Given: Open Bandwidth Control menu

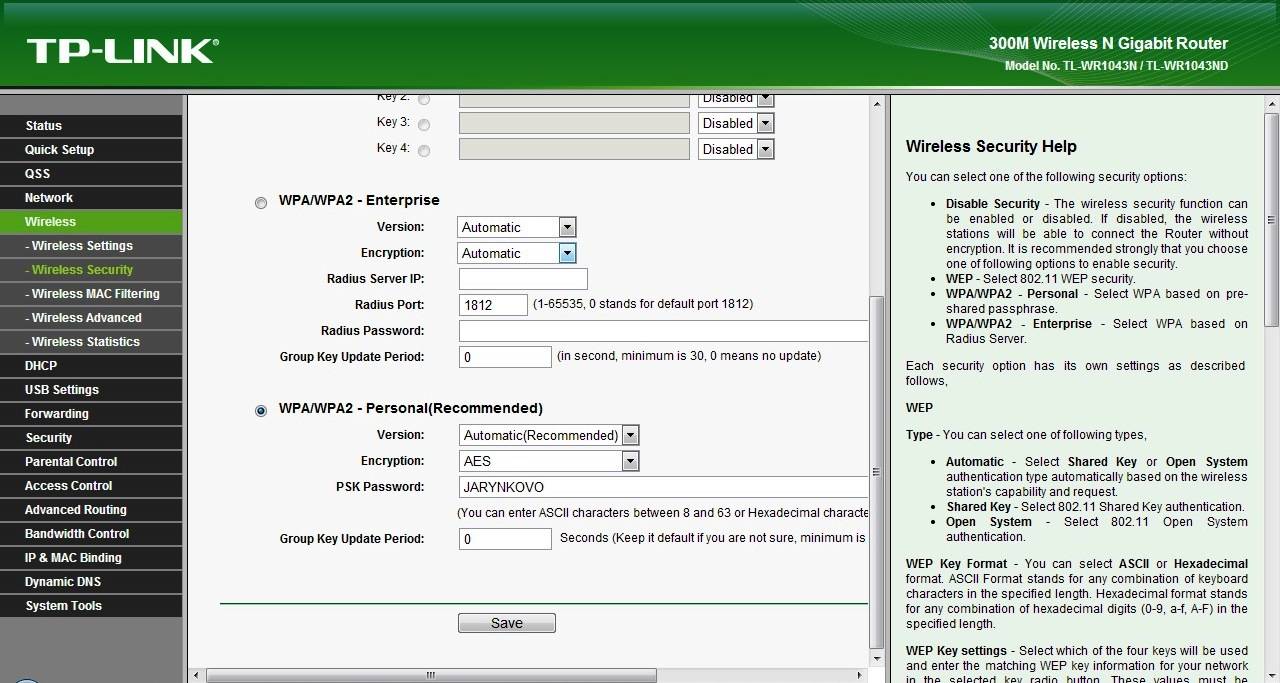Looking at the screenshot, I should click(91, 534).
